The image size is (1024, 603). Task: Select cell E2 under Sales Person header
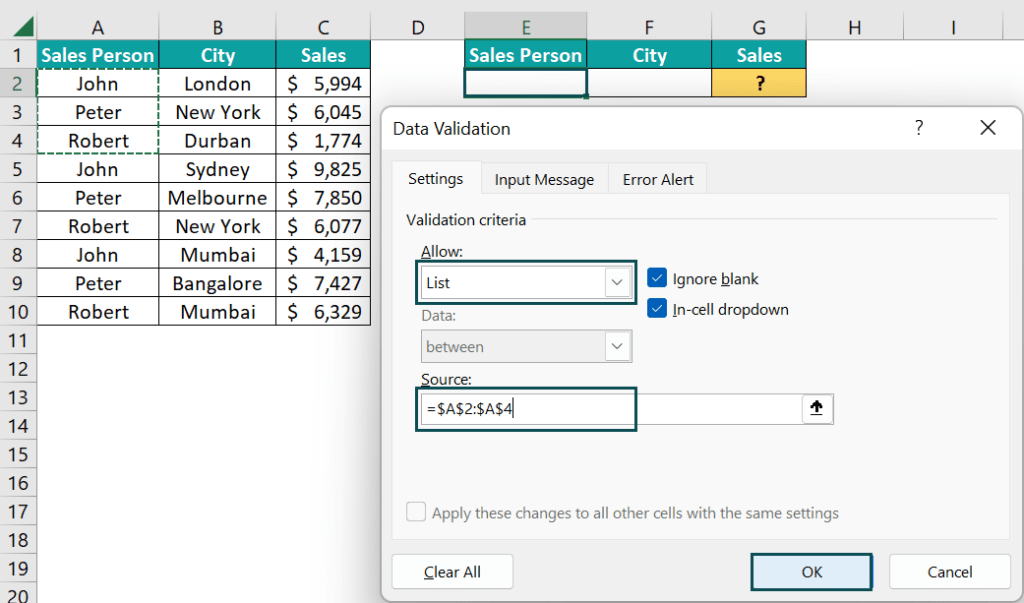pyautogui.click(x=525, y=83)
